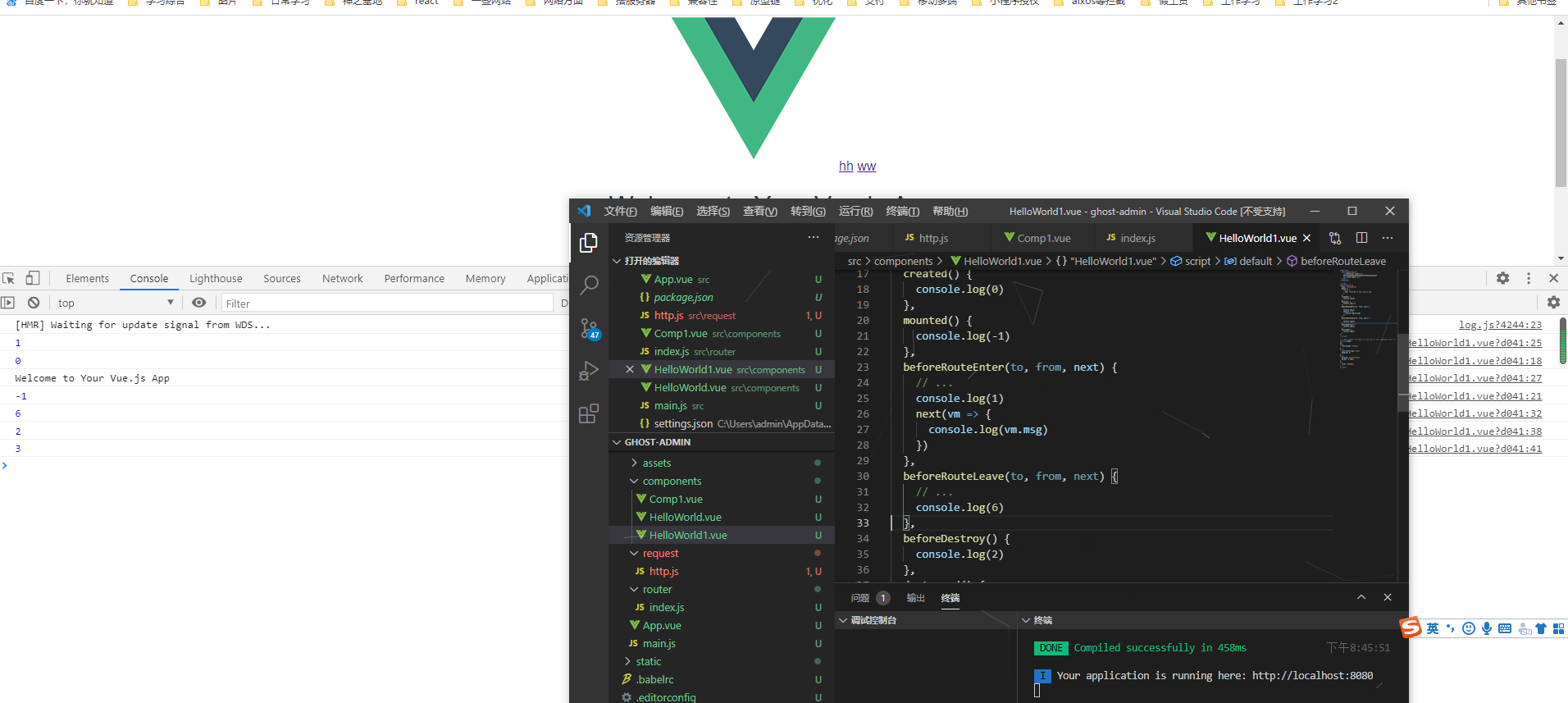
Task: Open the top JavaScript context dropdown
Action: (116, 303)
